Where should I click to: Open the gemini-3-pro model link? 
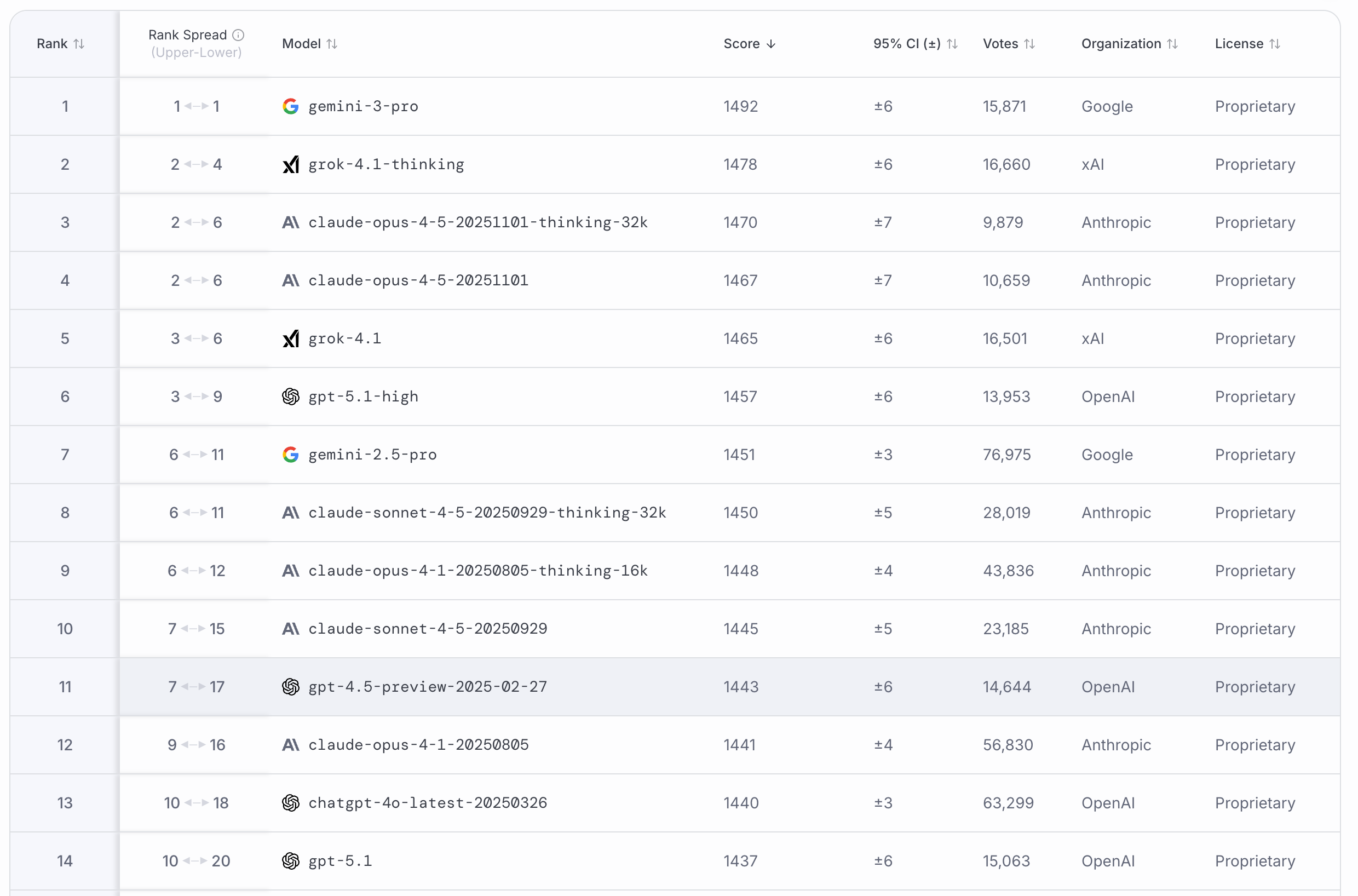click(363, 106)
